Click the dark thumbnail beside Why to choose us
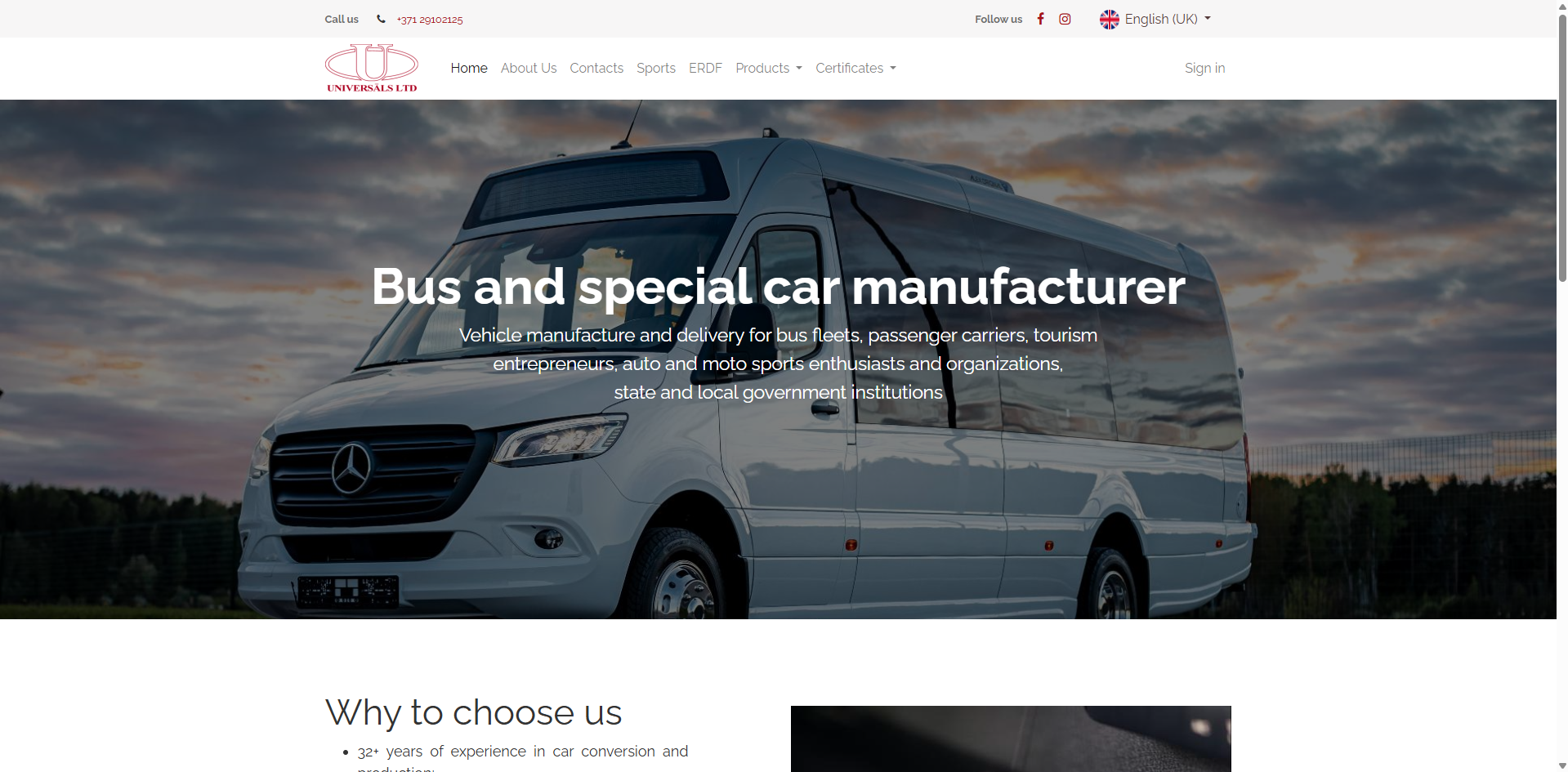 tap(1011, 739)
